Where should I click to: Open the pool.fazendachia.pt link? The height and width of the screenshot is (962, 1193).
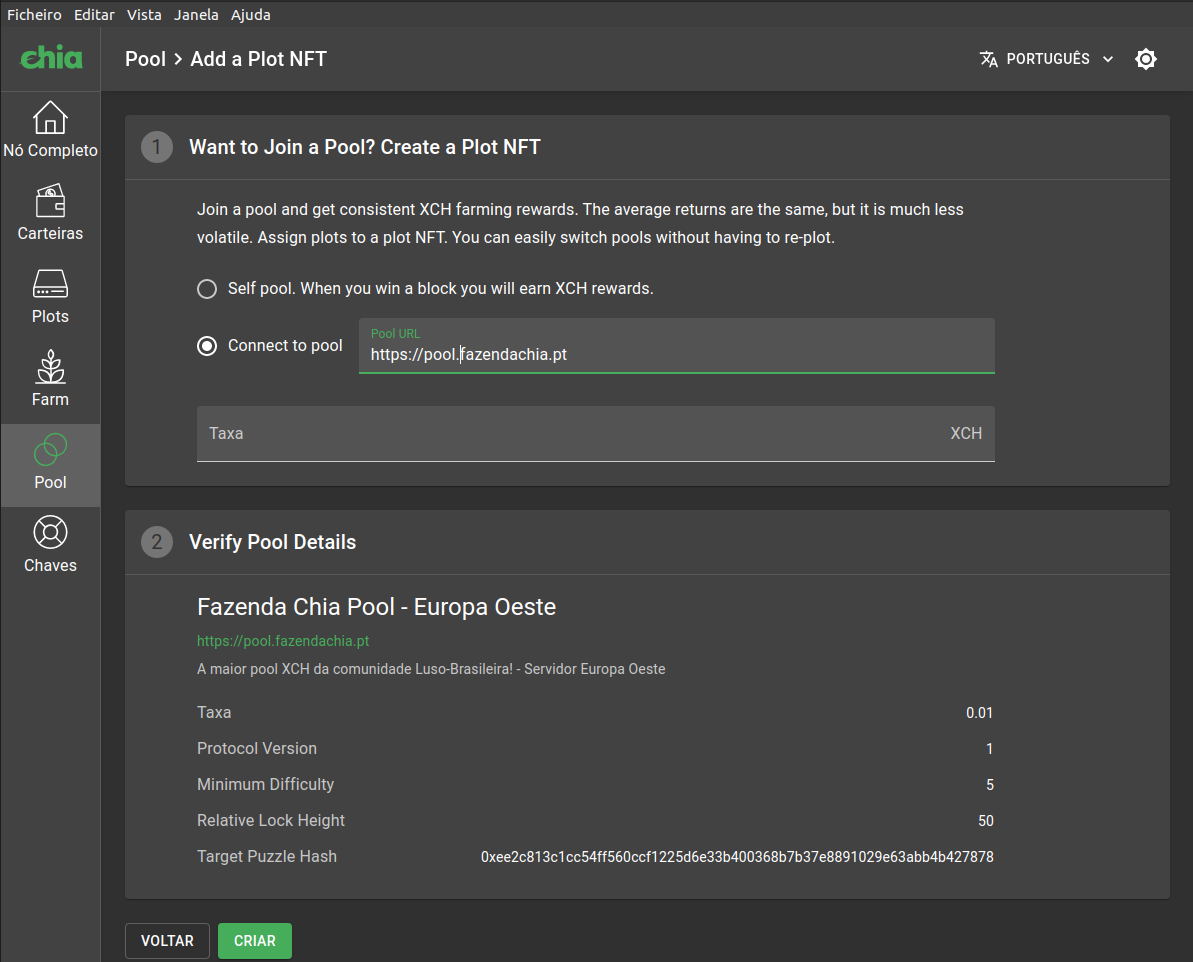[283, 641]
